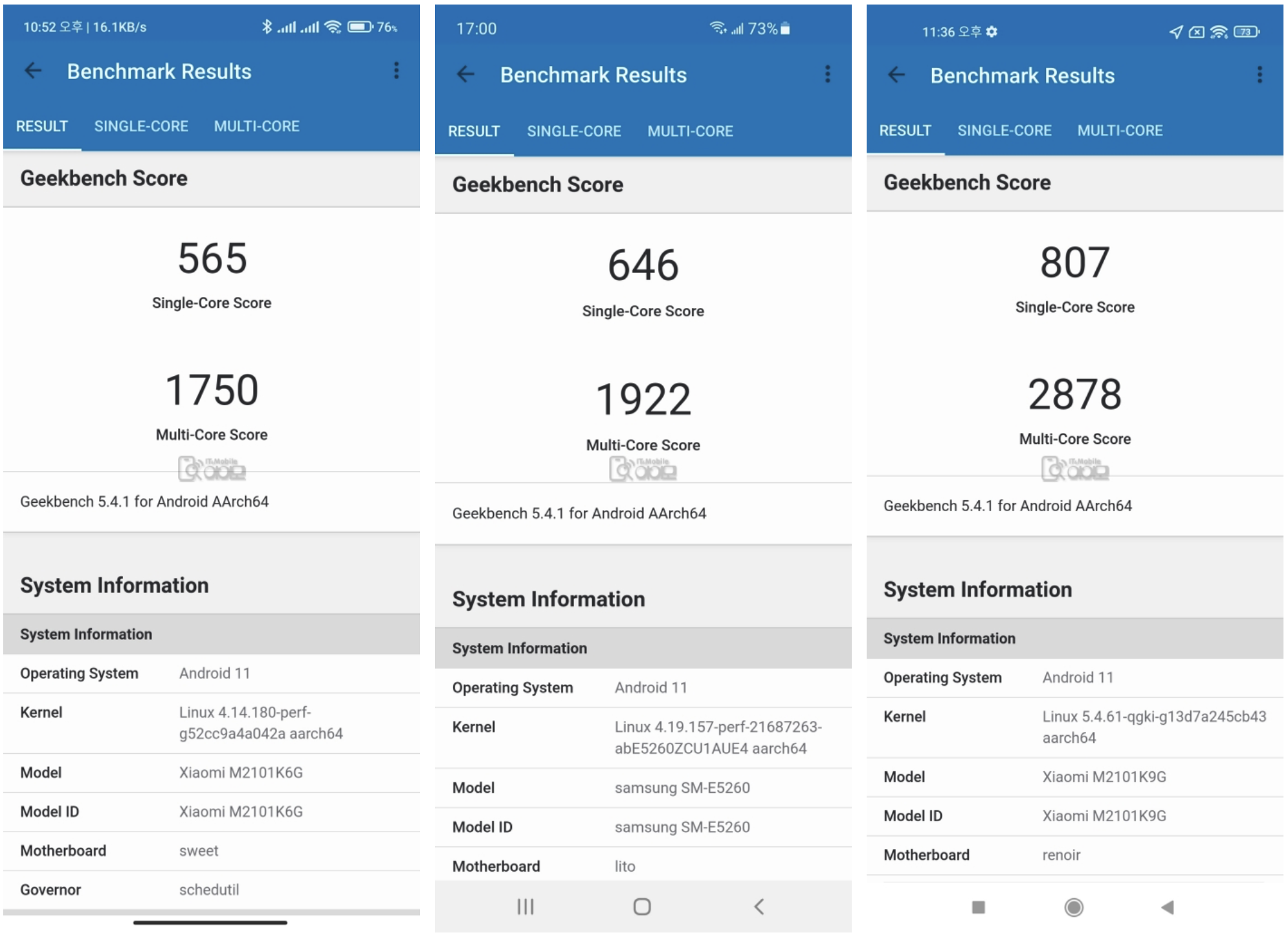1288x937 pixels.
Task: Tap back arrow on left phone screen
Action: tap(33, 71)
